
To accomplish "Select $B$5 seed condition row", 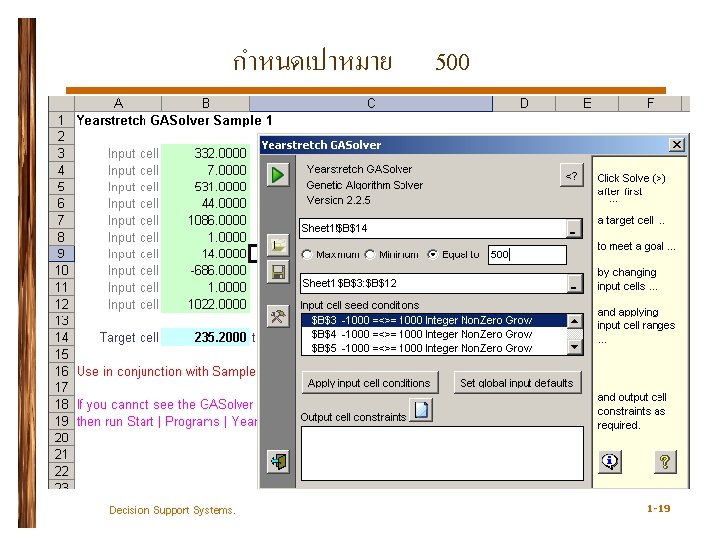I will [x=434, y=348].
